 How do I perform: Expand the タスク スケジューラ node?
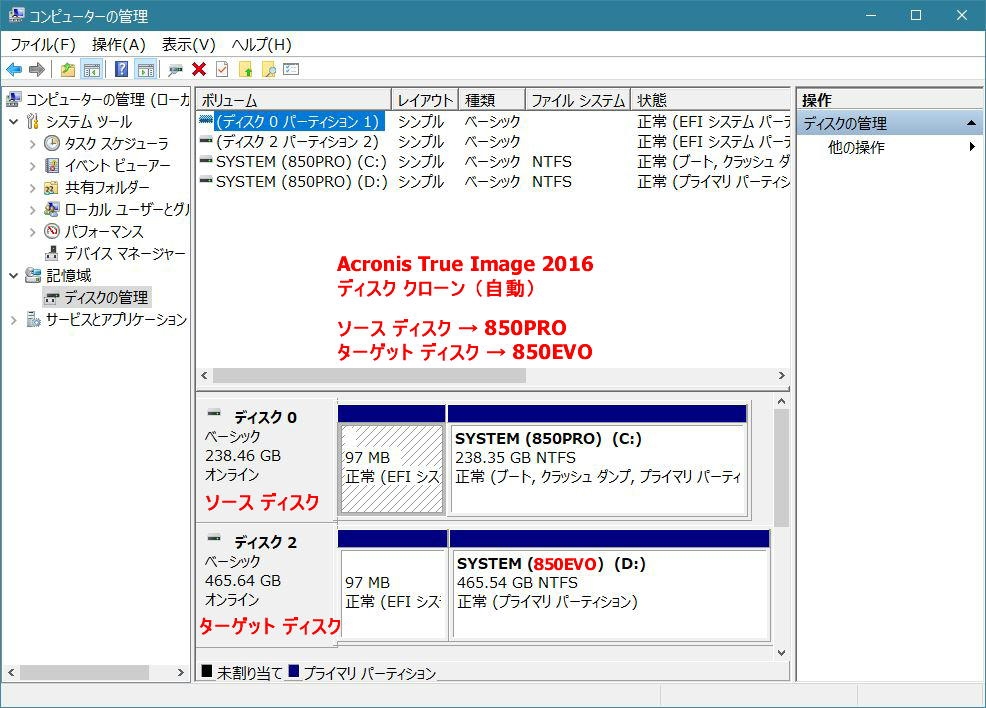(x=32, y=144)
